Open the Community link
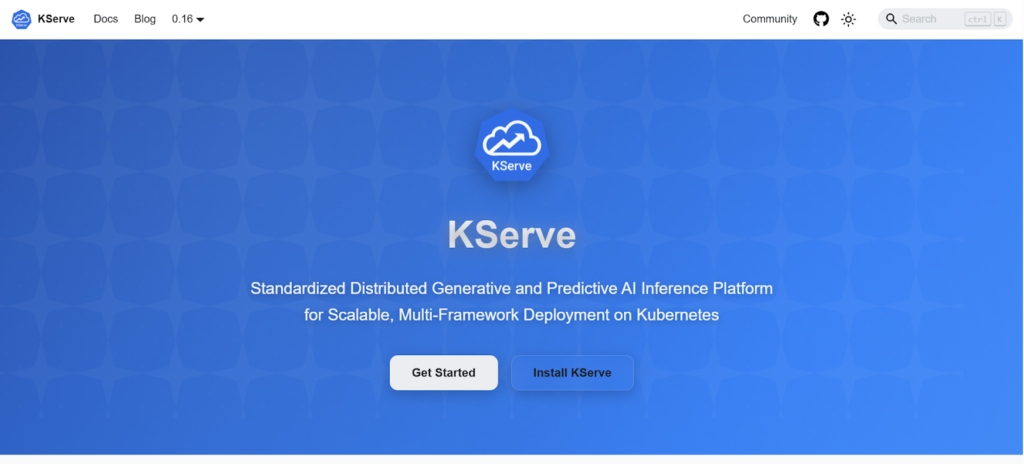Image resolution: width=1024 pixels, height=464 pixels. click(x=769, y=19)
